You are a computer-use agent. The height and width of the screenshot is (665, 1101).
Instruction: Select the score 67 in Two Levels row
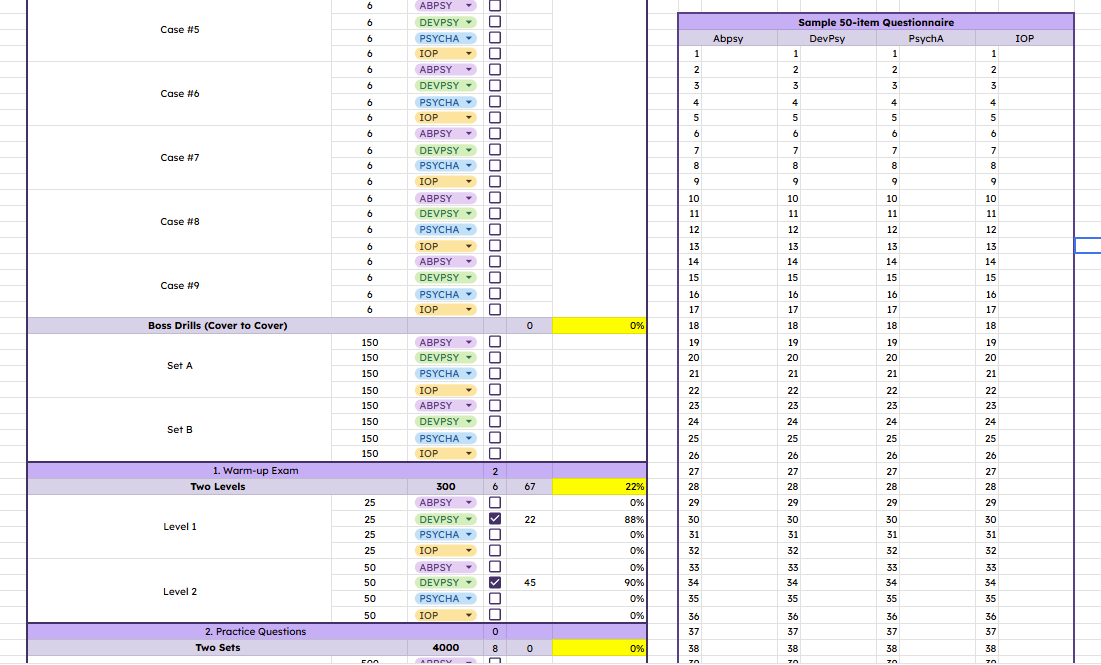pos(529,487)
